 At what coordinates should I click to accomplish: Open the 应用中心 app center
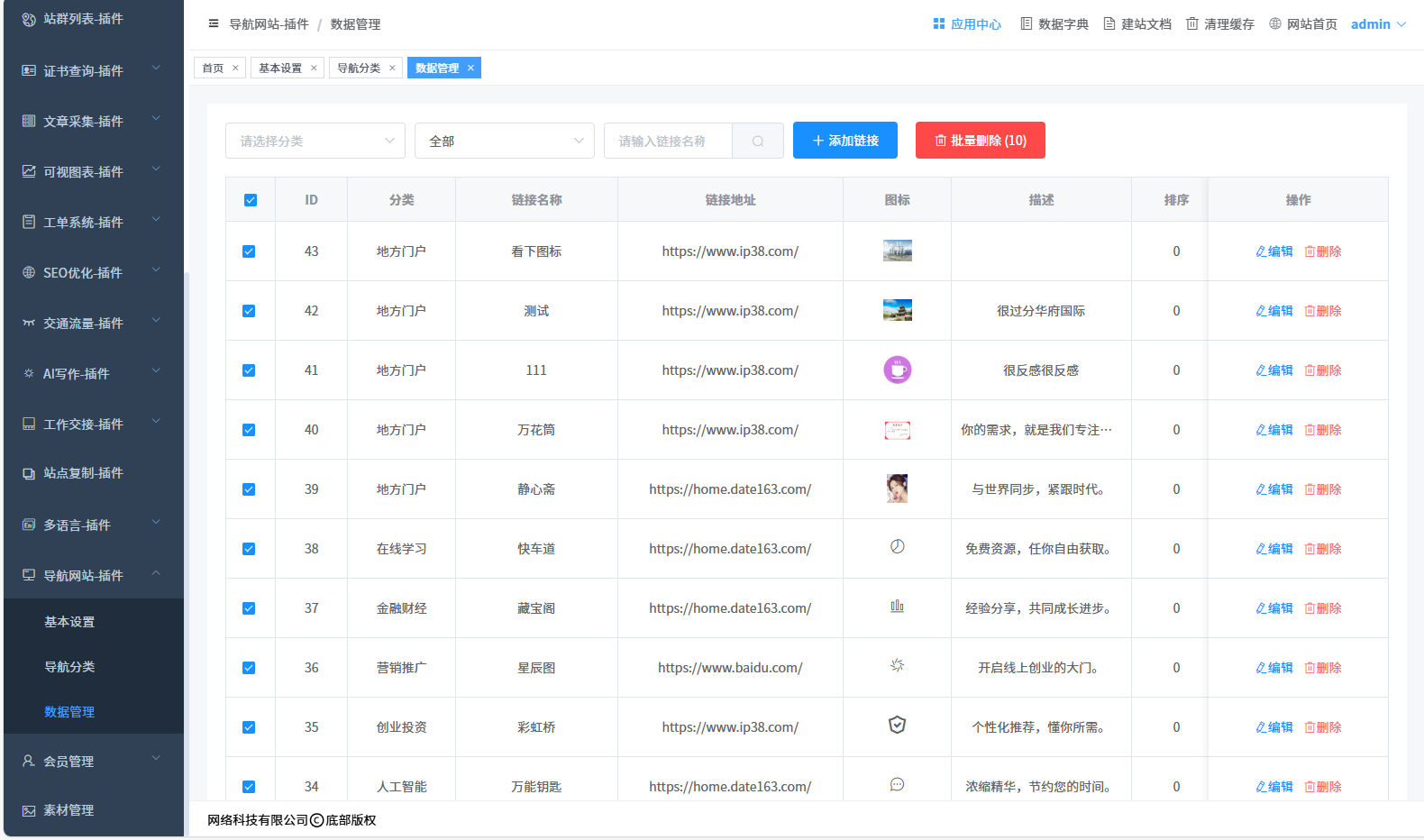tap(967, 24)
